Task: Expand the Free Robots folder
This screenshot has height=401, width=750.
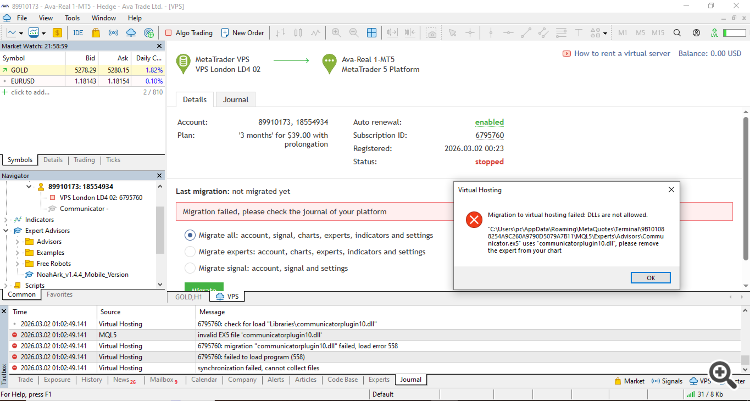Action: click(18, 264)
